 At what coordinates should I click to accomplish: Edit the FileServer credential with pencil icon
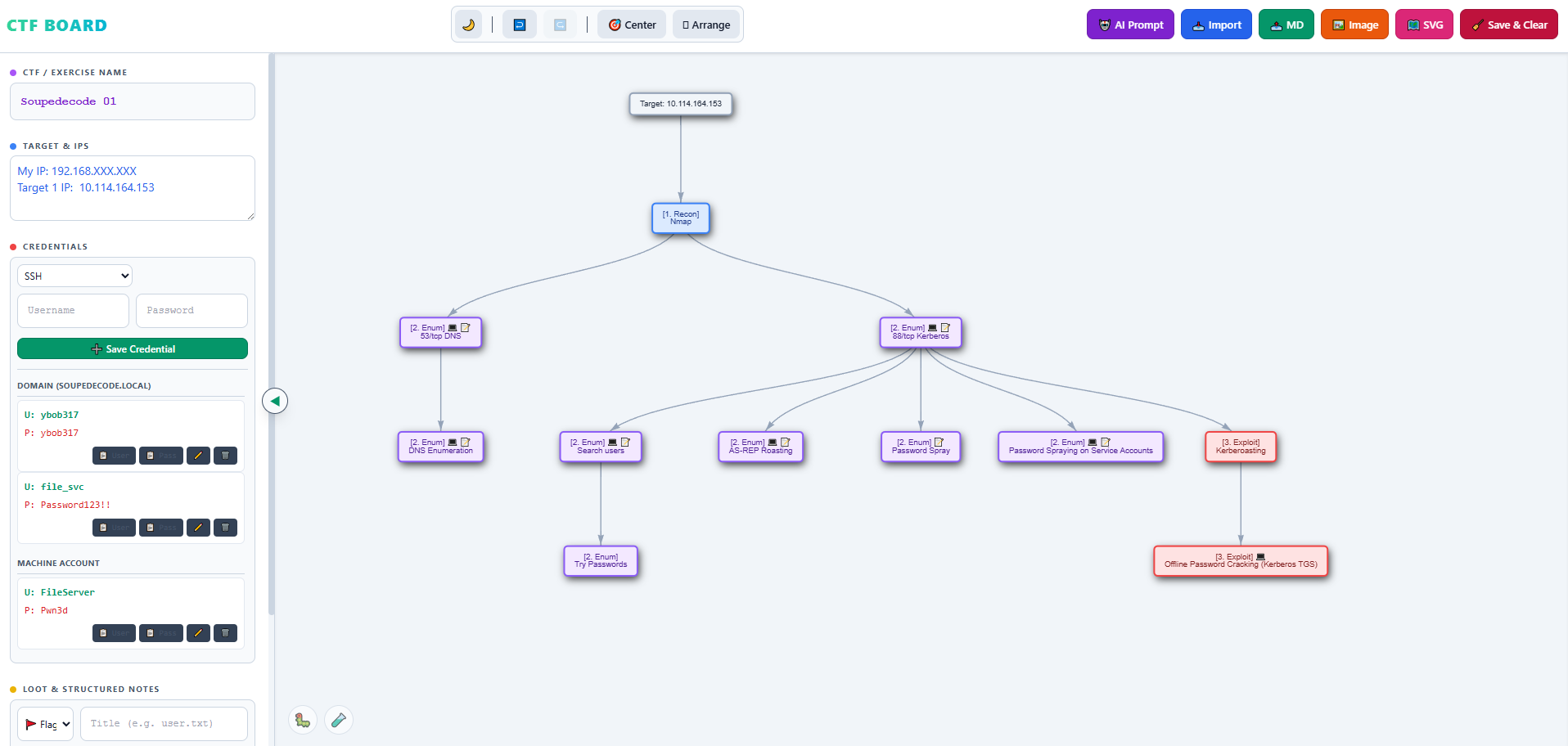point(198,633)
